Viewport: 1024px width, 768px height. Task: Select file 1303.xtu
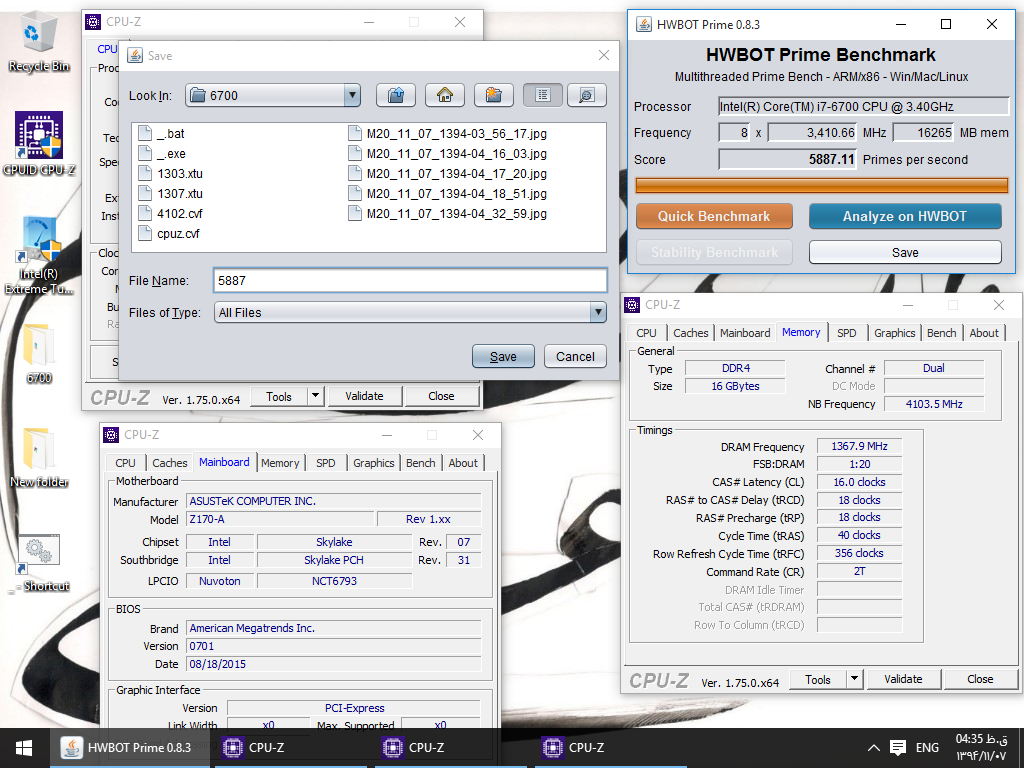(x=171, y=174)
